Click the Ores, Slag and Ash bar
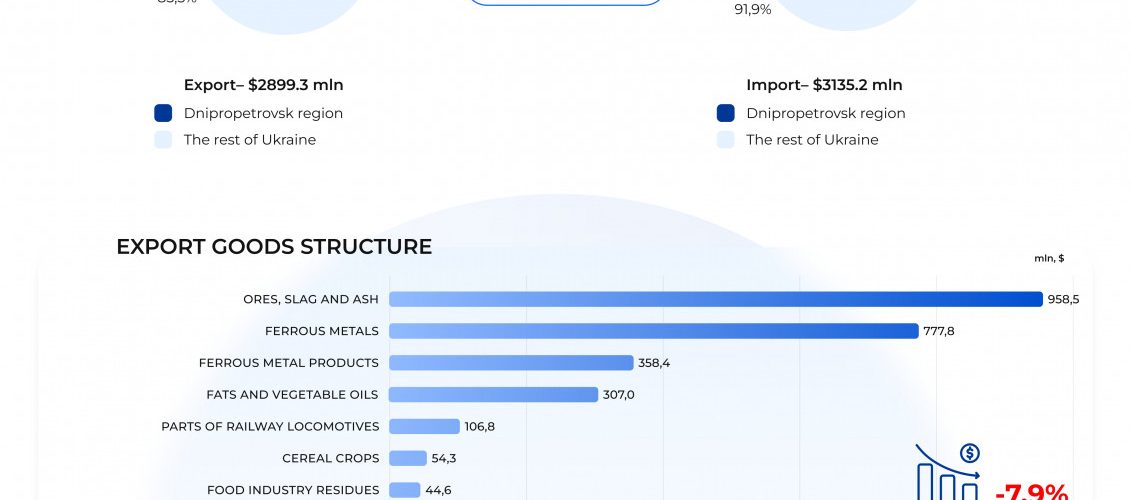The height and width of the screenshot is (500, 1131). [x=715, y=299]
